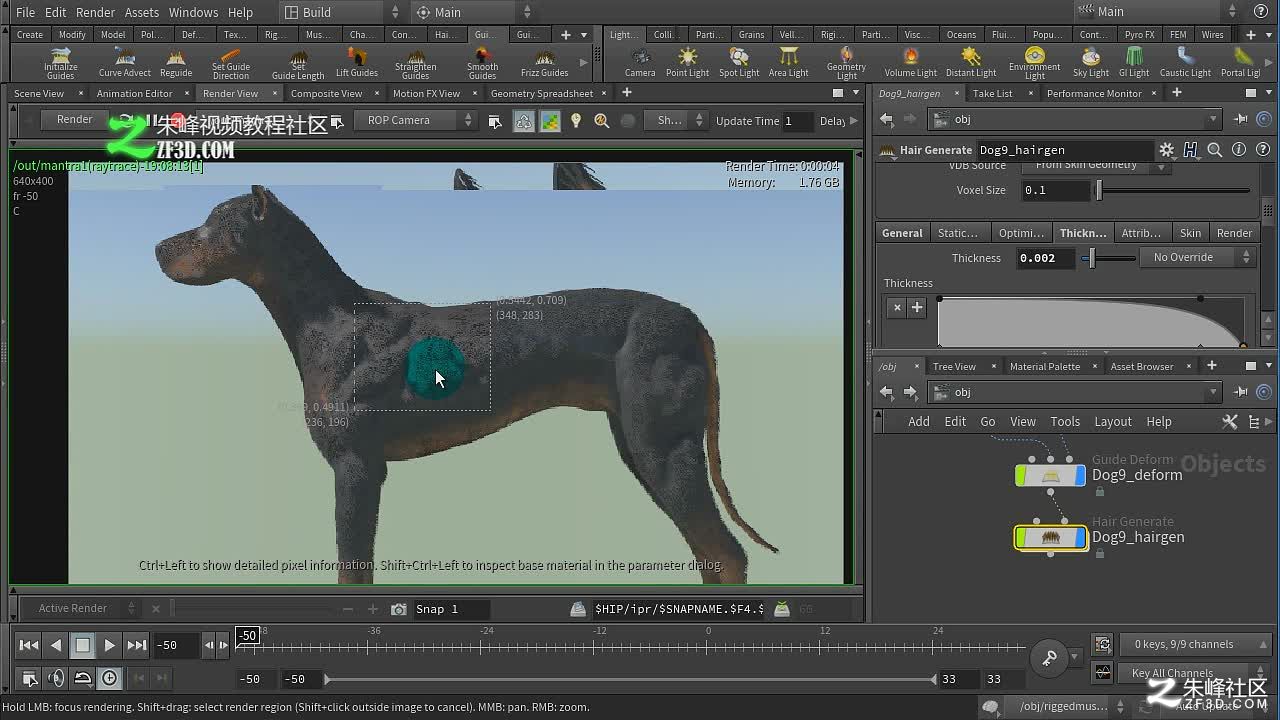Open the info icon for Hair Generate node
This screenshot has width=1280, height=720.
[1239, 150]
